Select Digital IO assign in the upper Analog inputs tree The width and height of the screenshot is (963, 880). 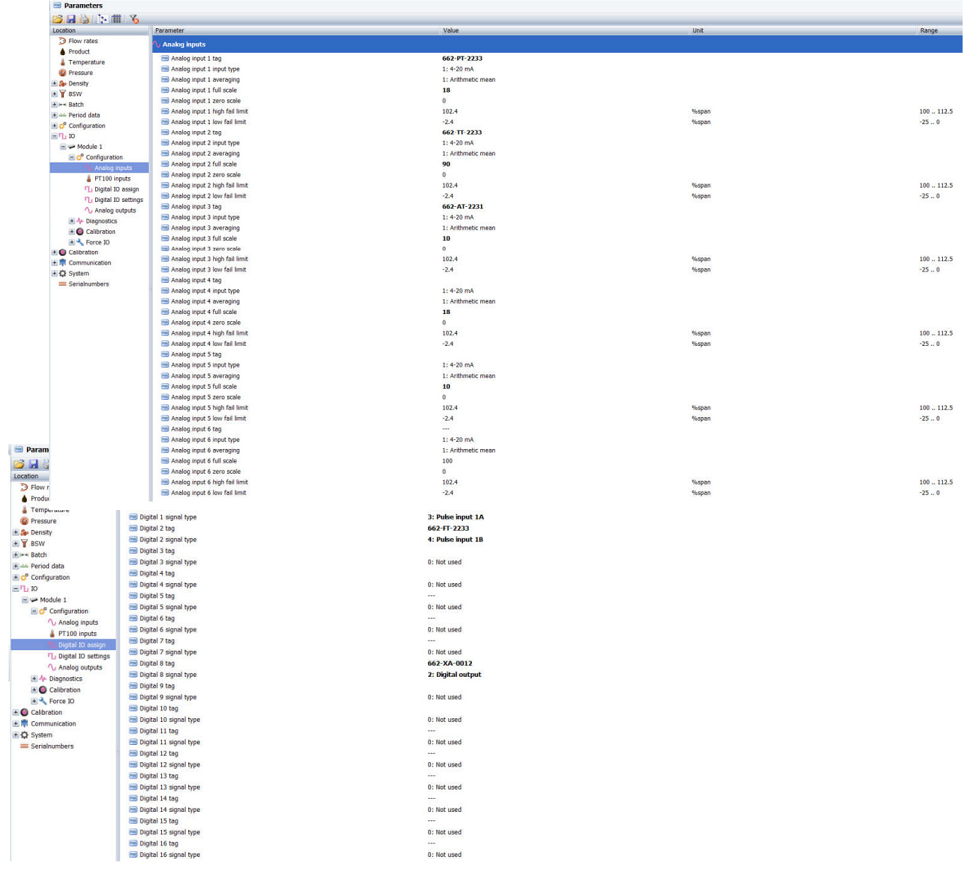click(x=117, y=189)
